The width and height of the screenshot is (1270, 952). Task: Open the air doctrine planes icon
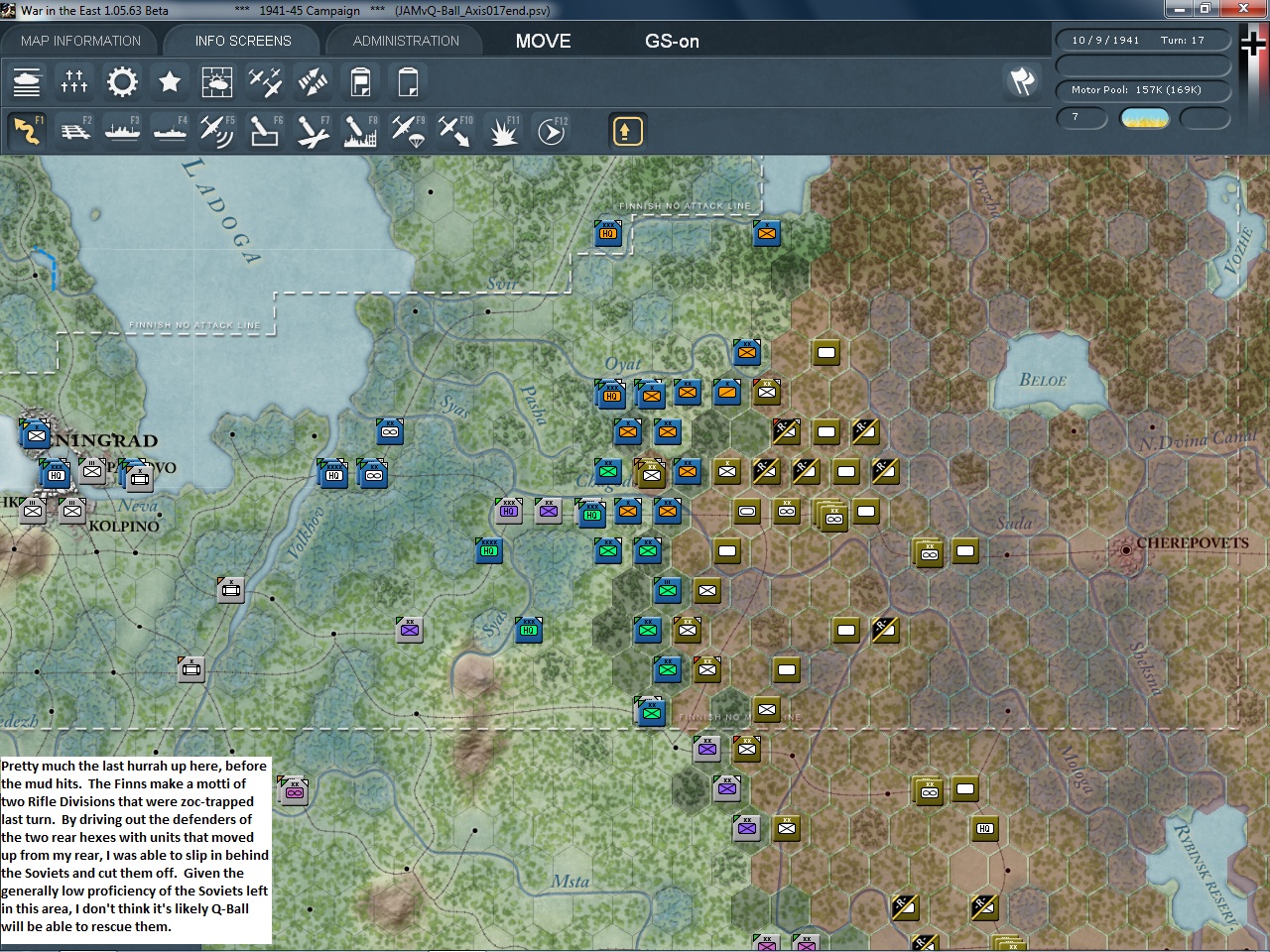click(265, 81)
